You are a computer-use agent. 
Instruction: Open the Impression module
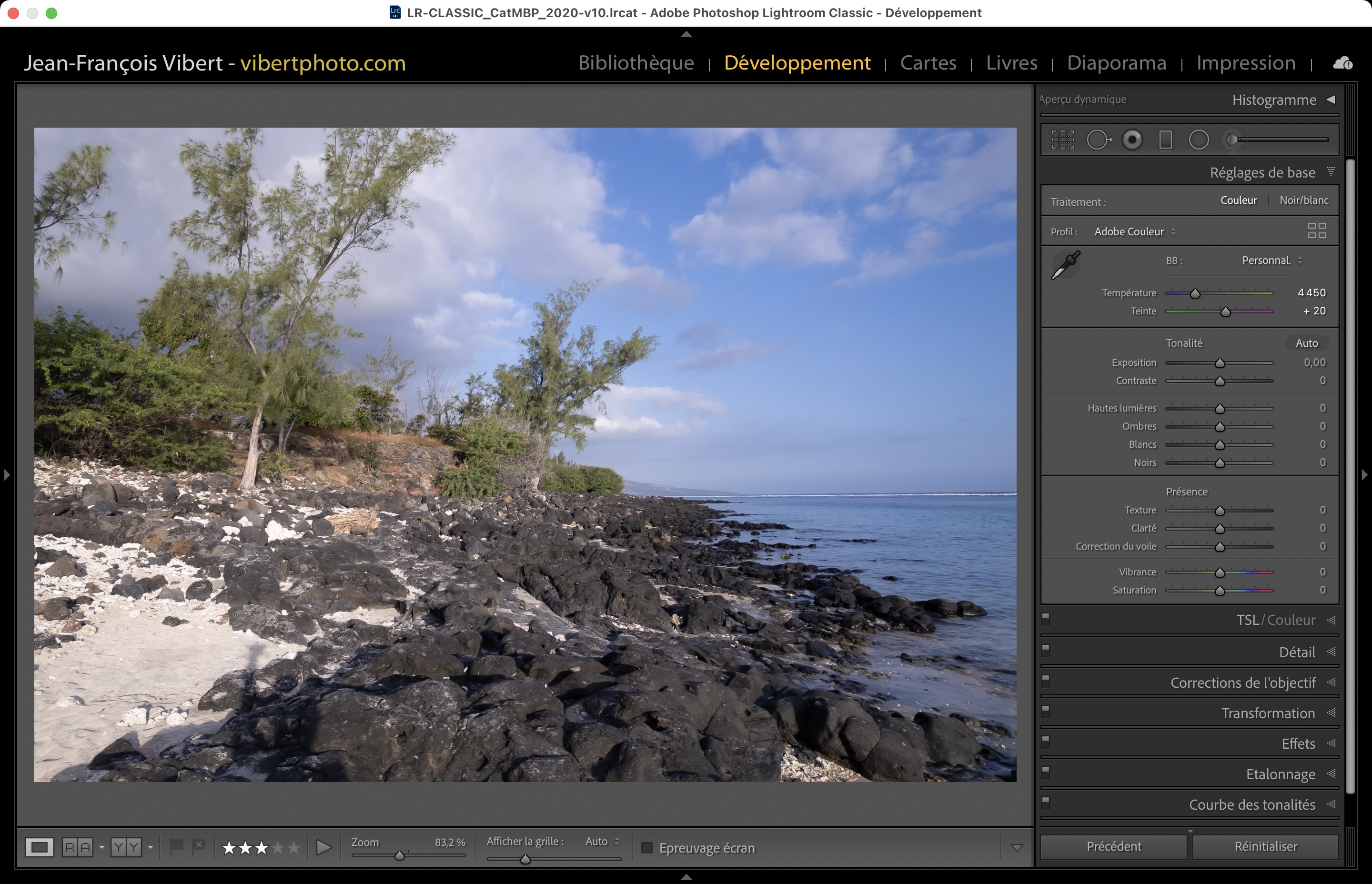1246,62
